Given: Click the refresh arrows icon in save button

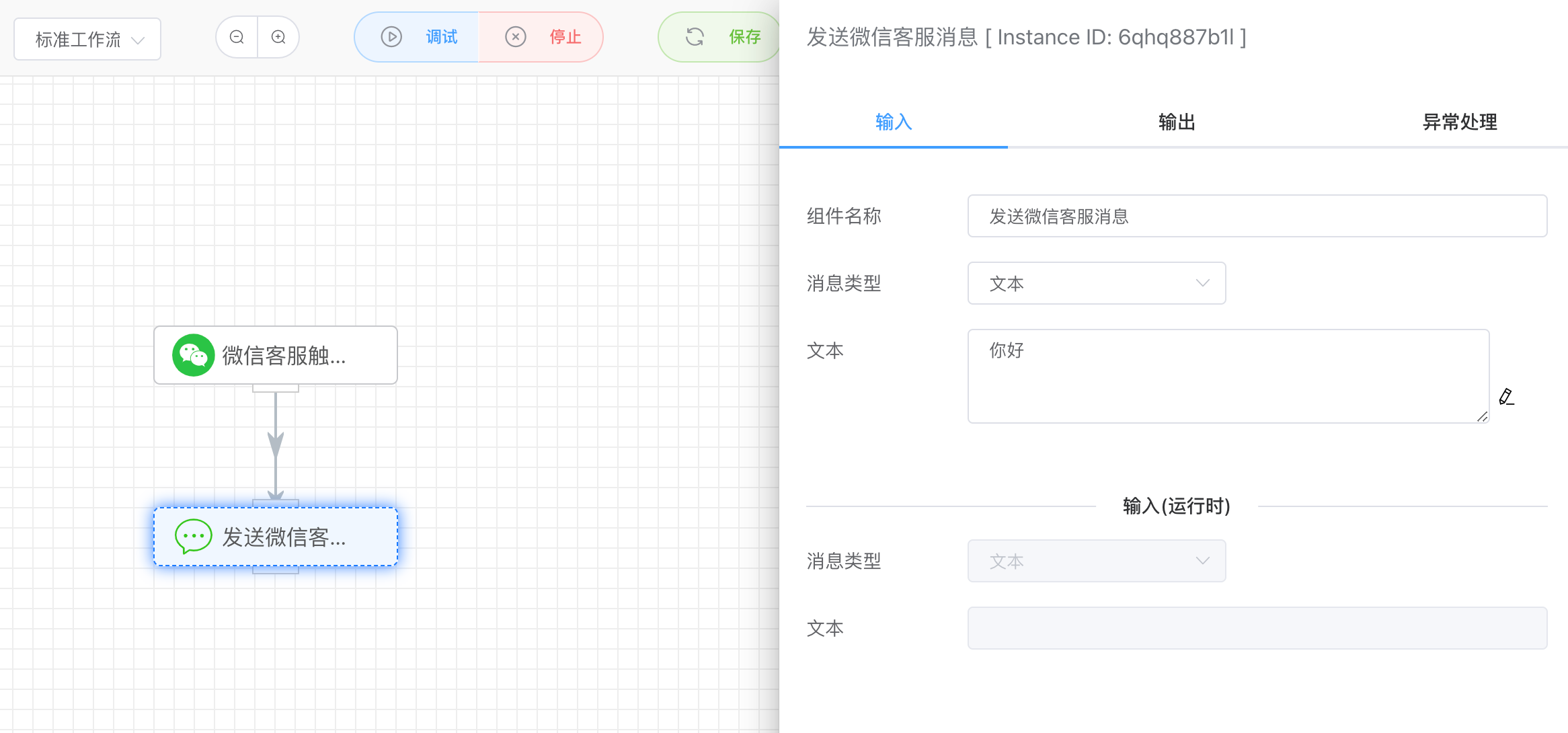Looking at the screenshot, I should (x=695, y=37).
